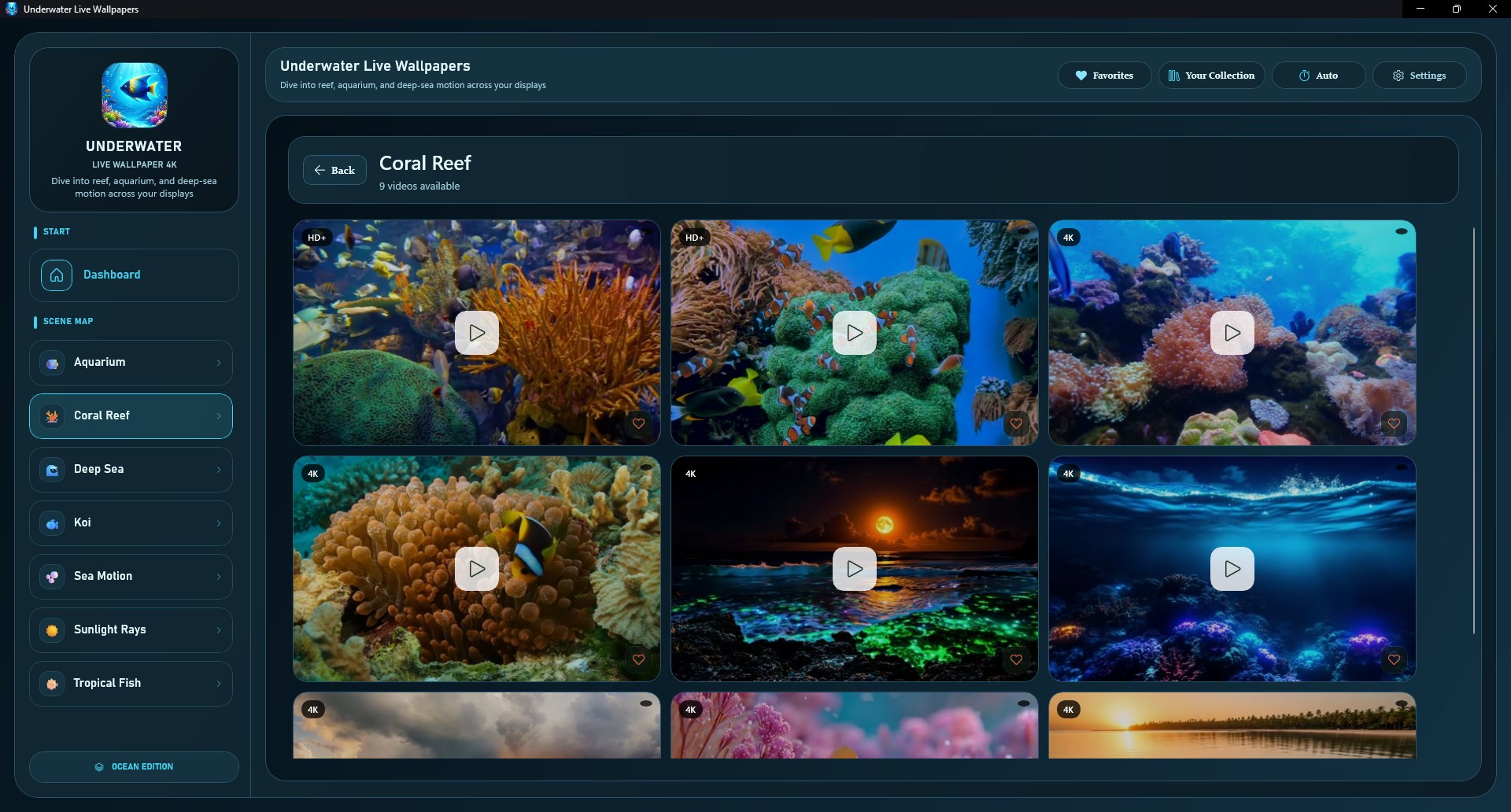1511x812 pixels.
Task: Favorite the orange moon night sea video
Action: pyautogui.click(x=1016, y=660)
